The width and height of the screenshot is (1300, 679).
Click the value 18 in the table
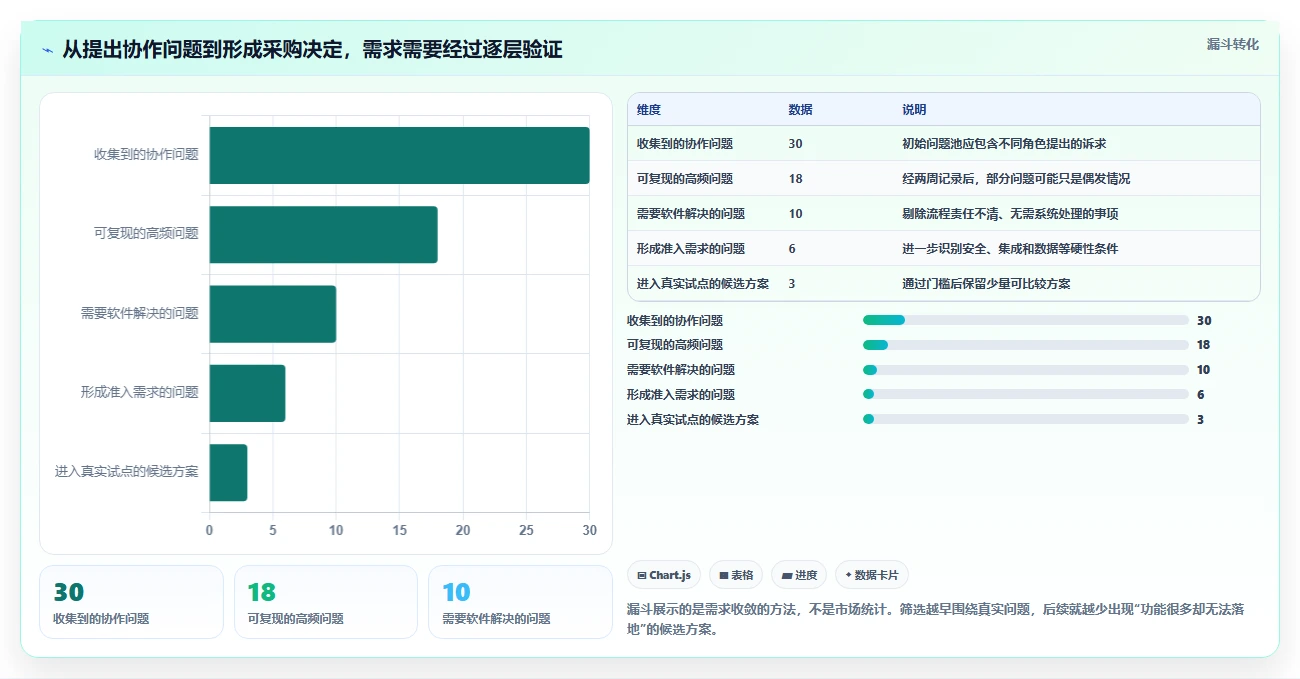(x=795, y=179)
